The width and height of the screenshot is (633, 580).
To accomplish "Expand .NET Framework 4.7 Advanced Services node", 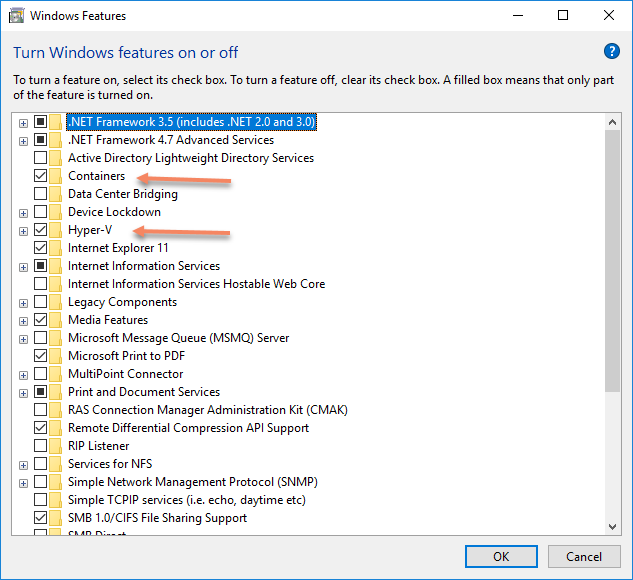I will click(x=23, y=141).
